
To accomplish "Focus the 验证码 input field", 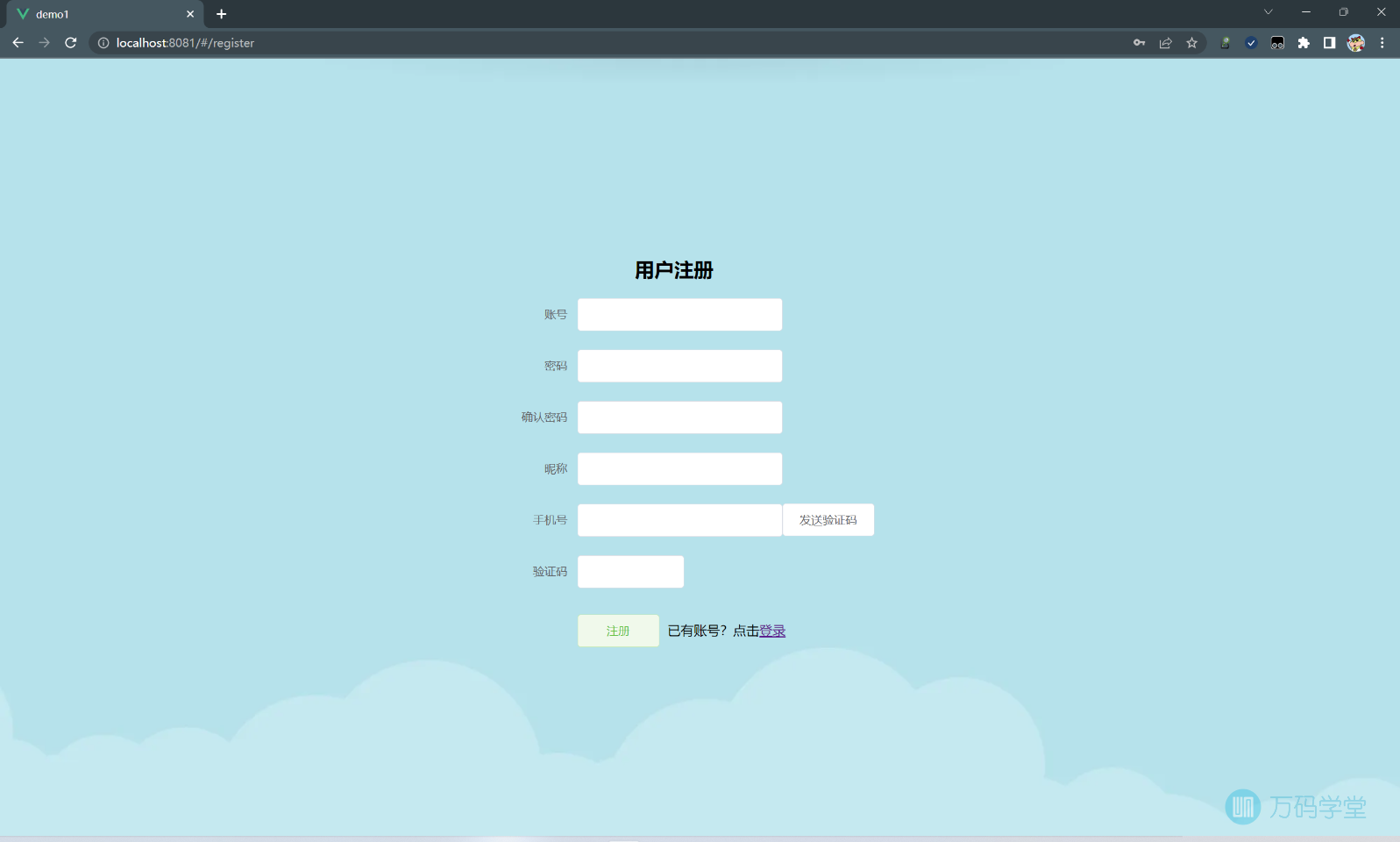I will point(630,572).
